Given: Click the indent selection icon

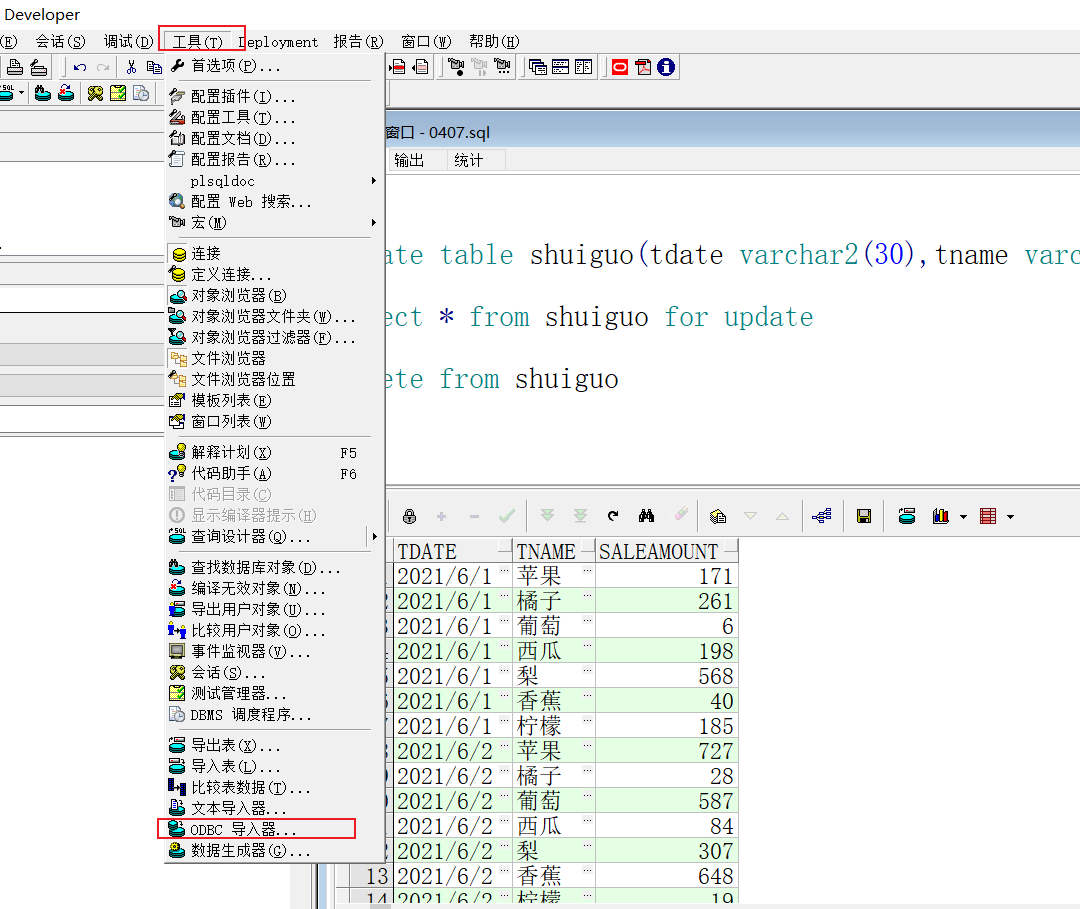Looking at the screenshot, I should (398, 67).
